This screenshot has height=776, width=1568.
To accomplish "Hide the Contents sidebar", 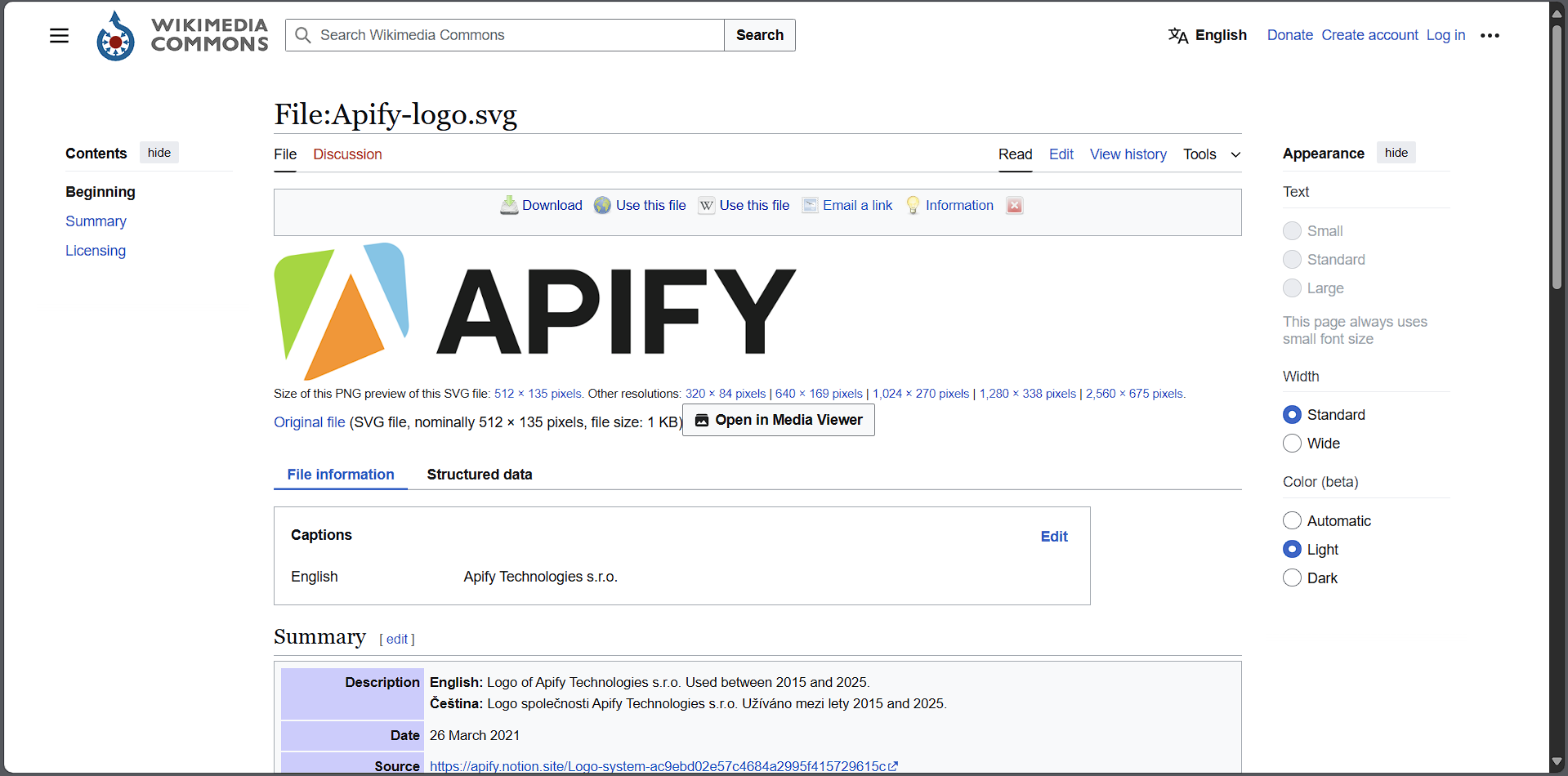I will click(159, 153).
